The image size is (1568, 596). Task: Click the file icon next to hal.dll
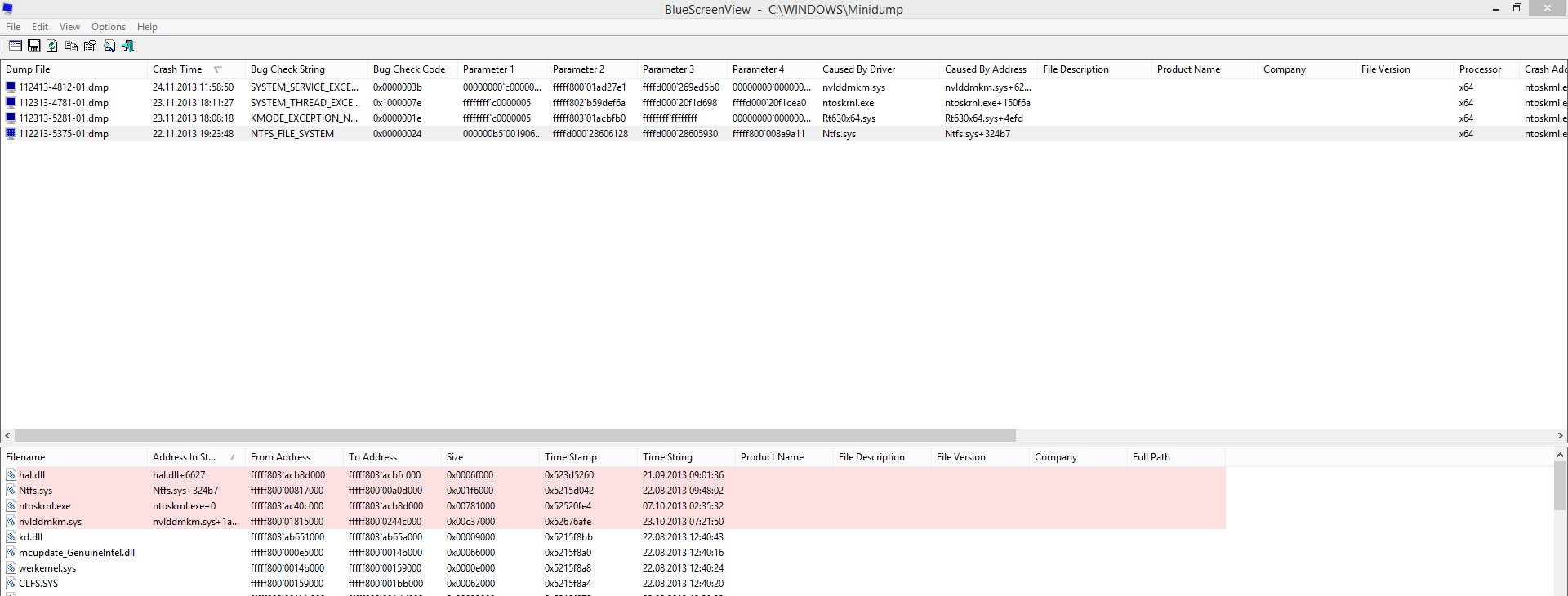[11, 474]
